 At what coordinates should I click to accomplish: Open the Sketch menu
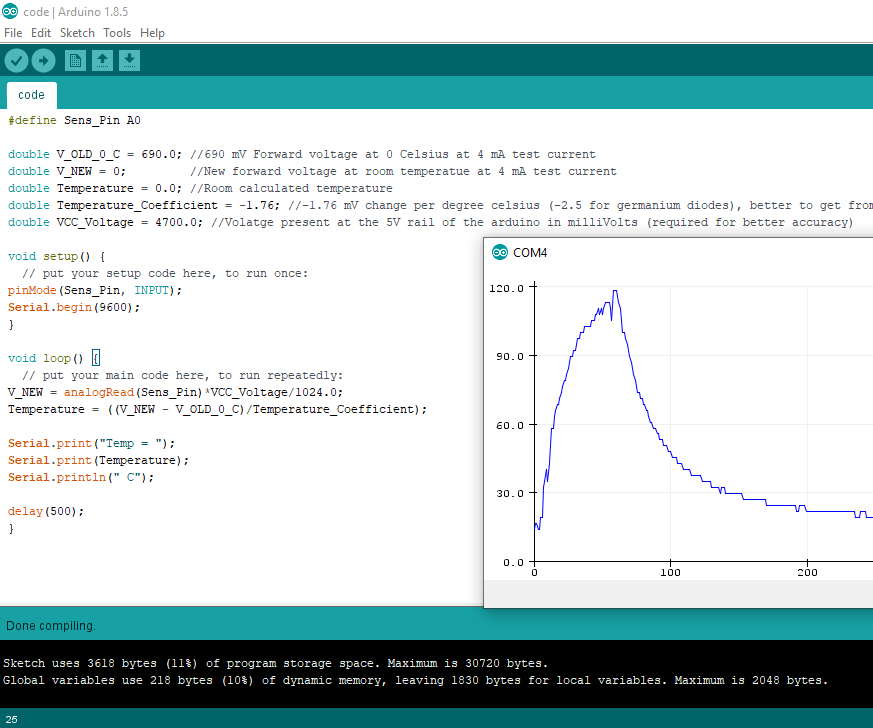(x=77, y=33)
